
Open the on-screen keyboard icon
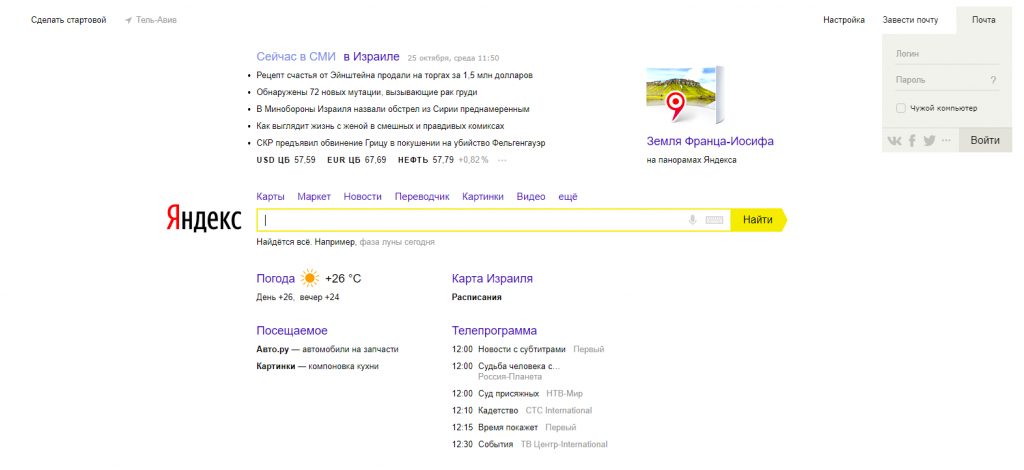coord(715,221)
